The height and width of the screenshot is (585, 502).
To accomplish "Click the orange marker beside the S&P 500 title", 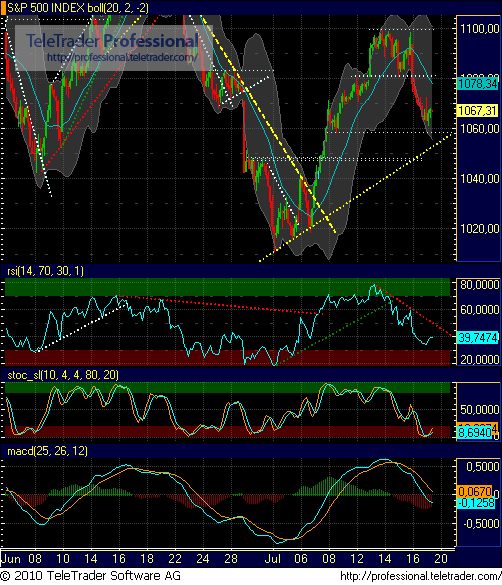I will [x=3, y=8].
